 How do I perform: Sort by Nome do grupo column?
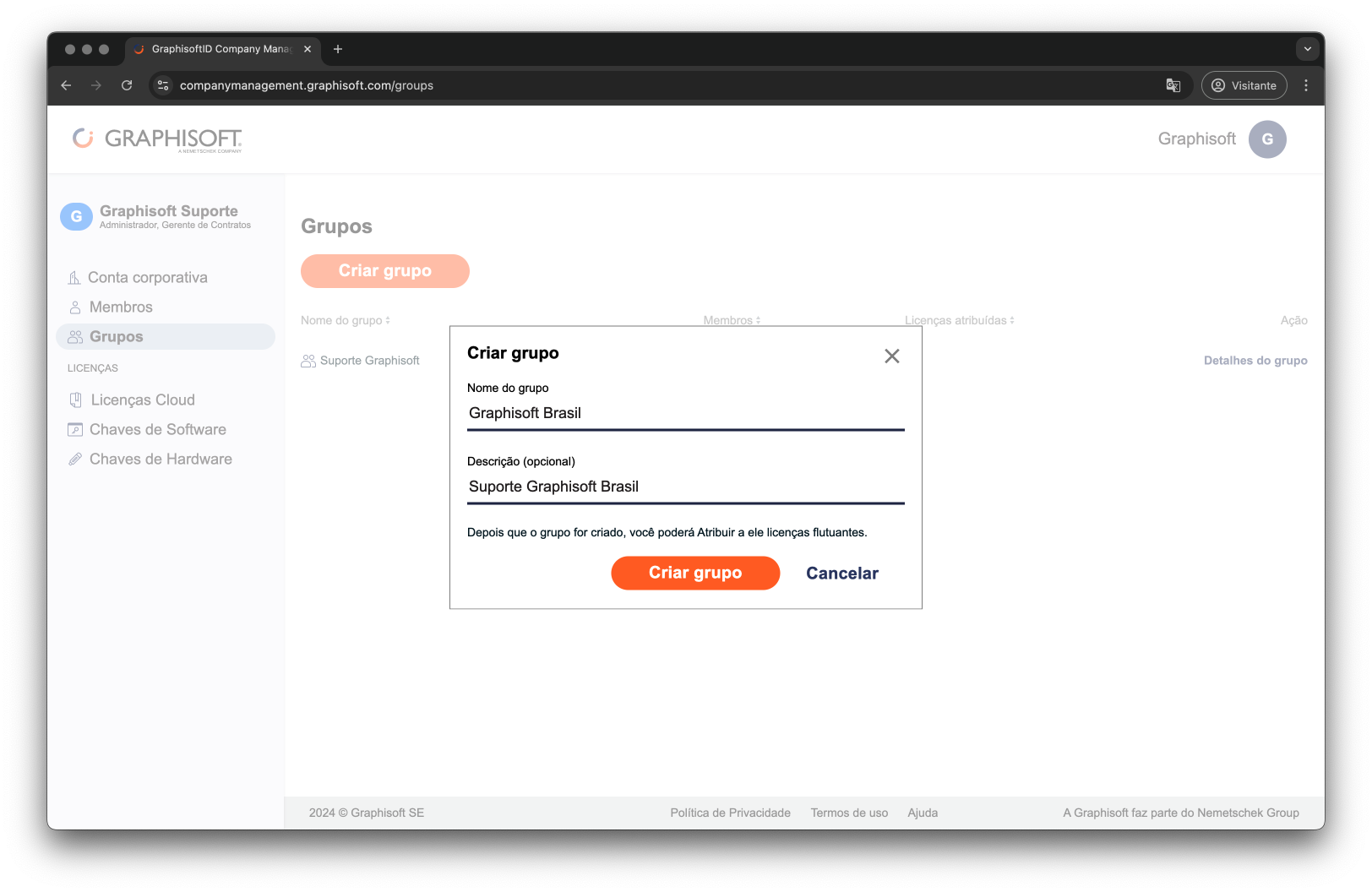[346, 321]
